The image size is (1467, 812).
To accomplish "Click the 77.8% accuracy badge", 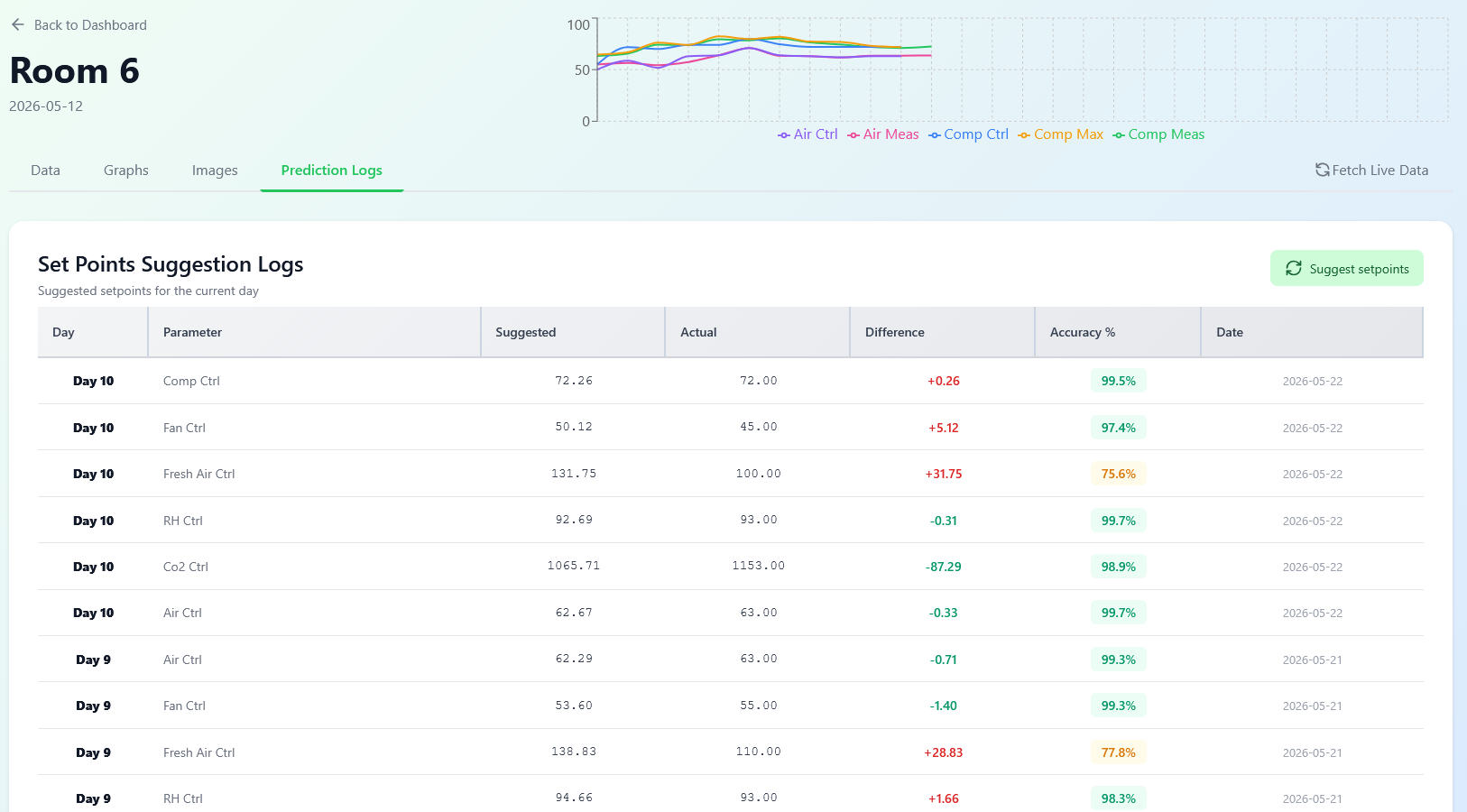I will [1119, 752].
